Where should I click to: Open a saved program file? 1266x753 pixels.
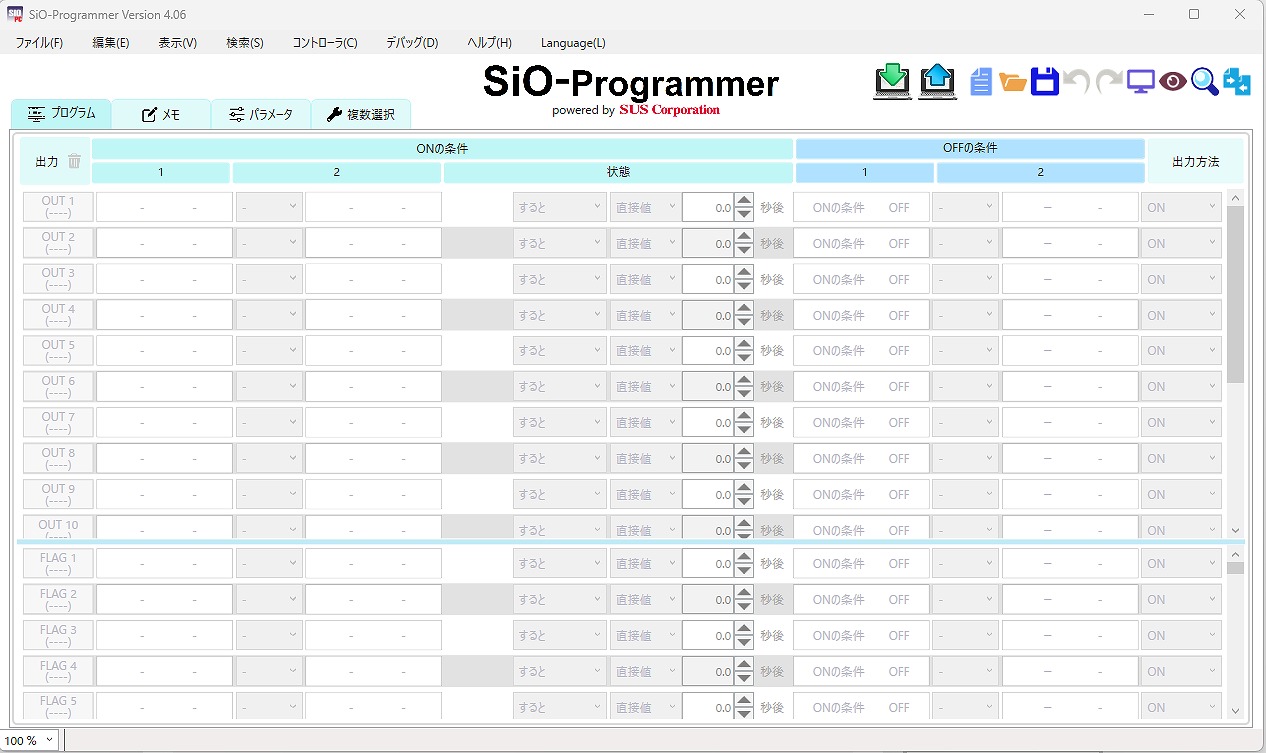[x=1013, y=80]
